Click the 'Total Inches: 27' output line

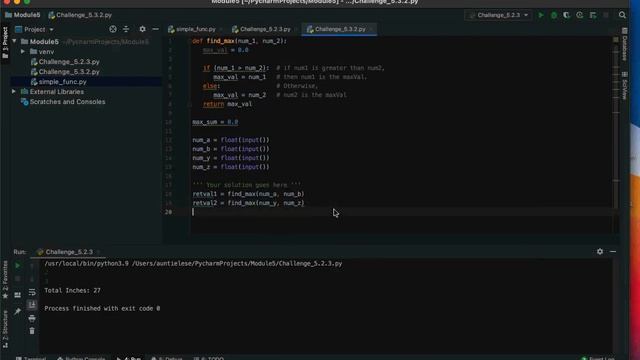coord(72,291)
